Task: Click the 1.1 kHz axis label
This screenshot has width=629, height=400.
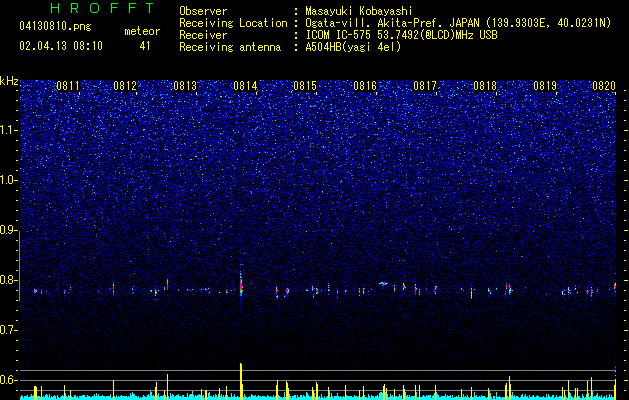Action: [9, 130]
